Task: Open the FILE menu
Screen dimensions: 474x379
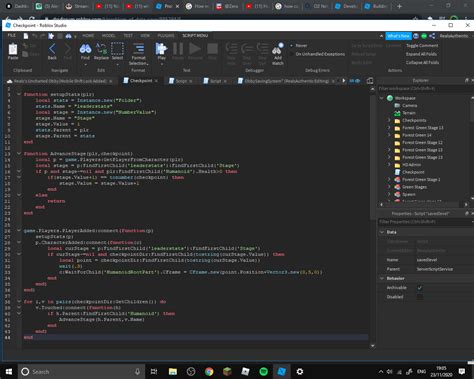Action: point(12,35)
